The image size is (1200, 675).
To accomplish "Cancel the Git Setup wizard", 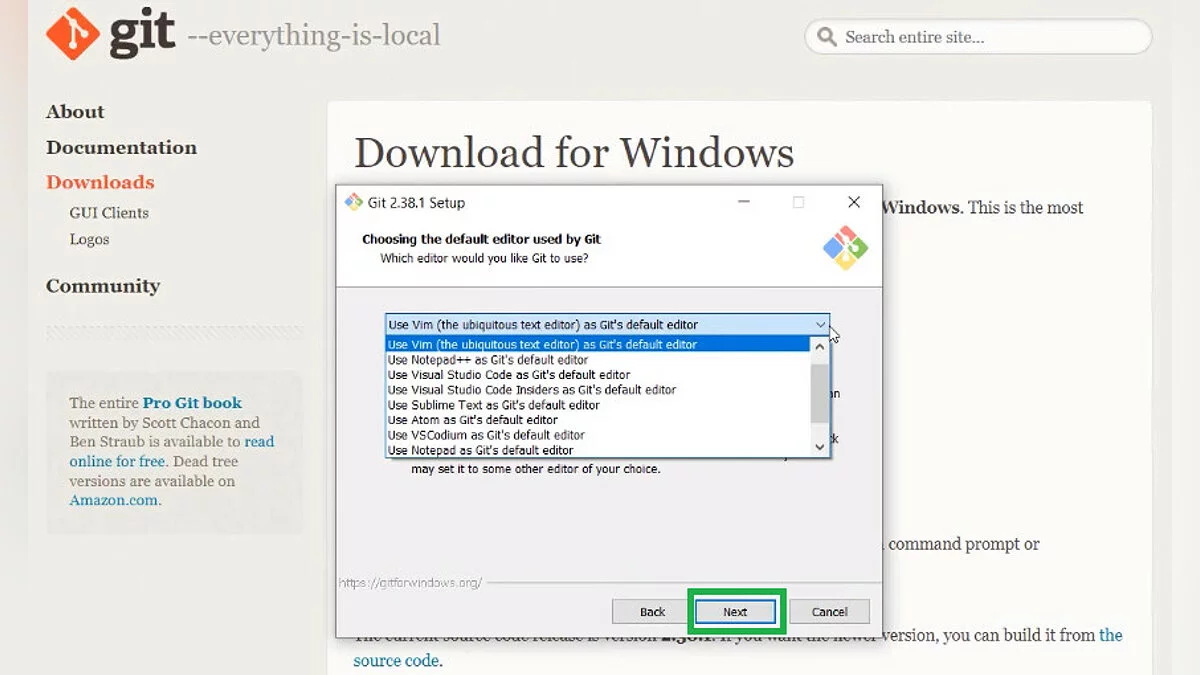I will [829, 612].
